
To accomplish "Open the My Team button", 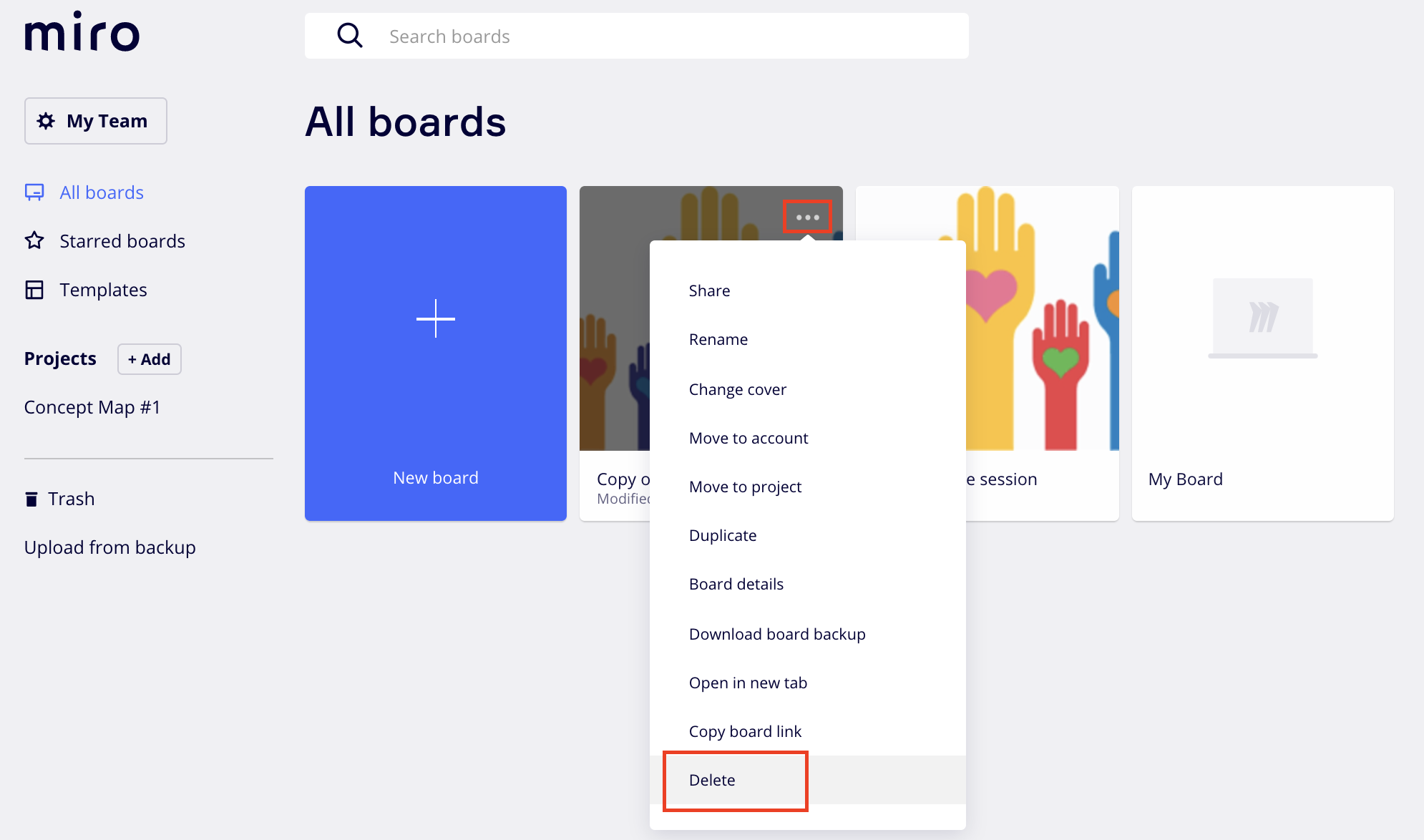I will (96, 121).
